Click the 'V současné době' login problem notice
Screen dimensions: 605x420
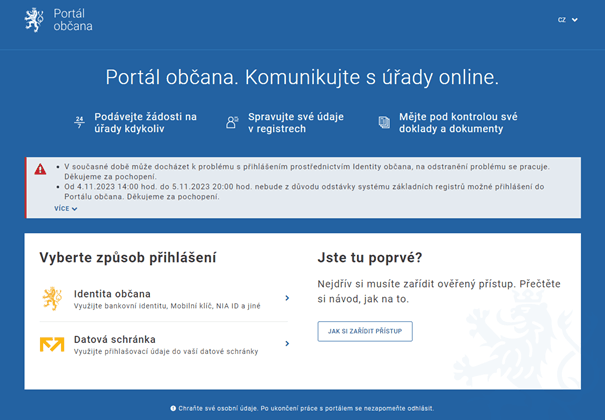(307, 172)
